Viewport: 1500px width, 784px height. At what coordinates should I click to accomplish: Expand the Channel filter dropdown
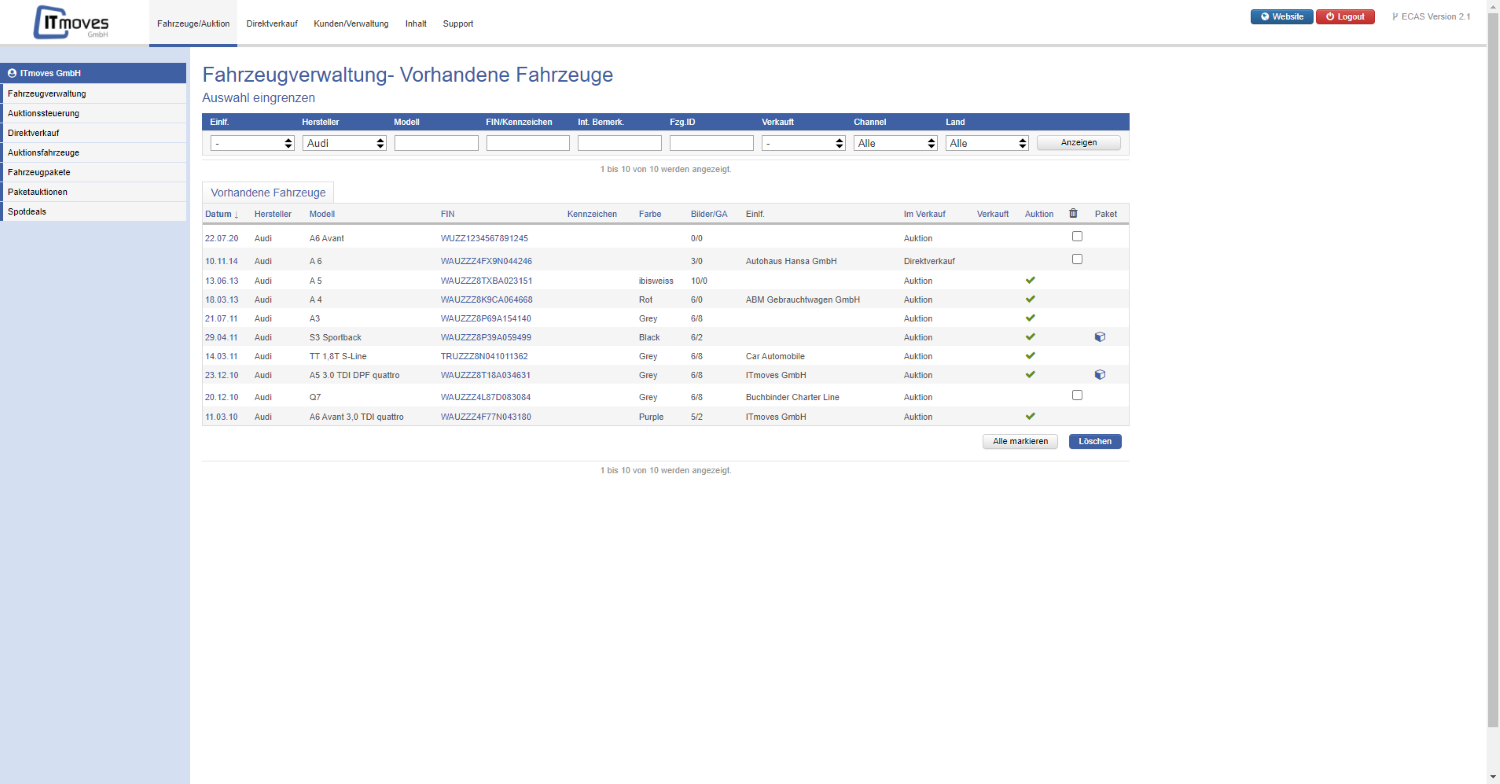895,143
